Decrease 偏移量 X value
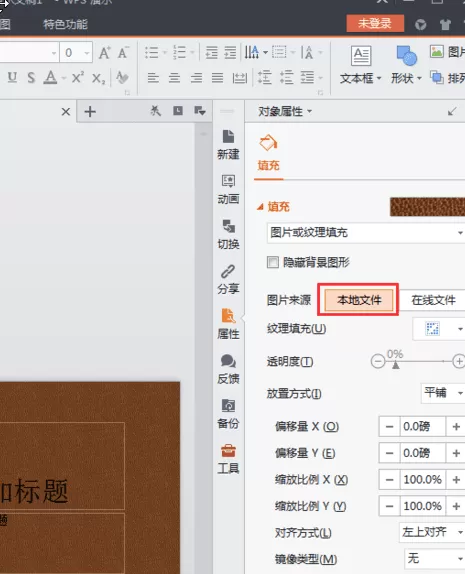Viewport: 465px width, 574px height. pyautogui.click(x=389, y=427)
